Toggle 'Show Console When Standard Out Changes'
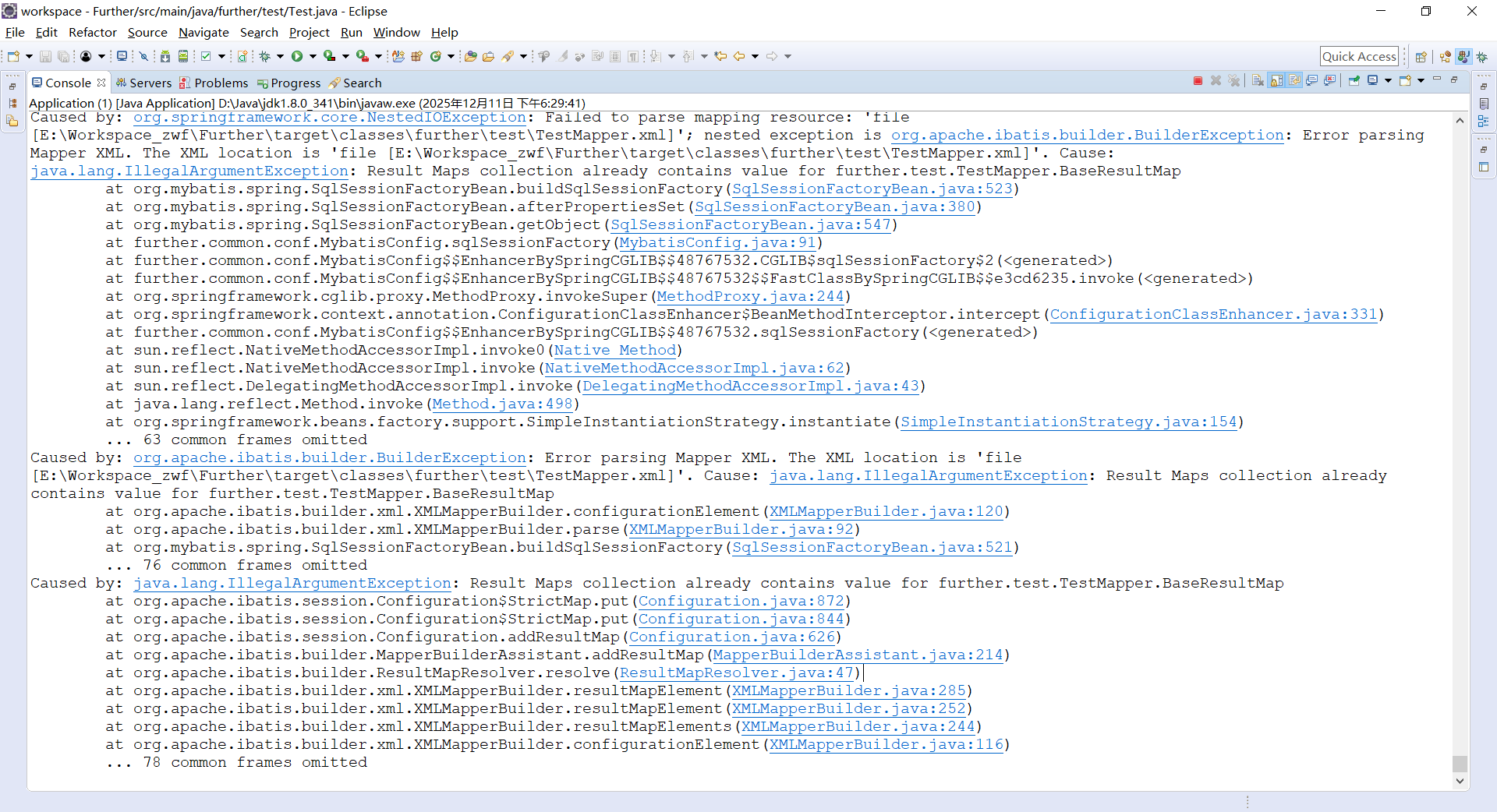 tap(1313, 80)
